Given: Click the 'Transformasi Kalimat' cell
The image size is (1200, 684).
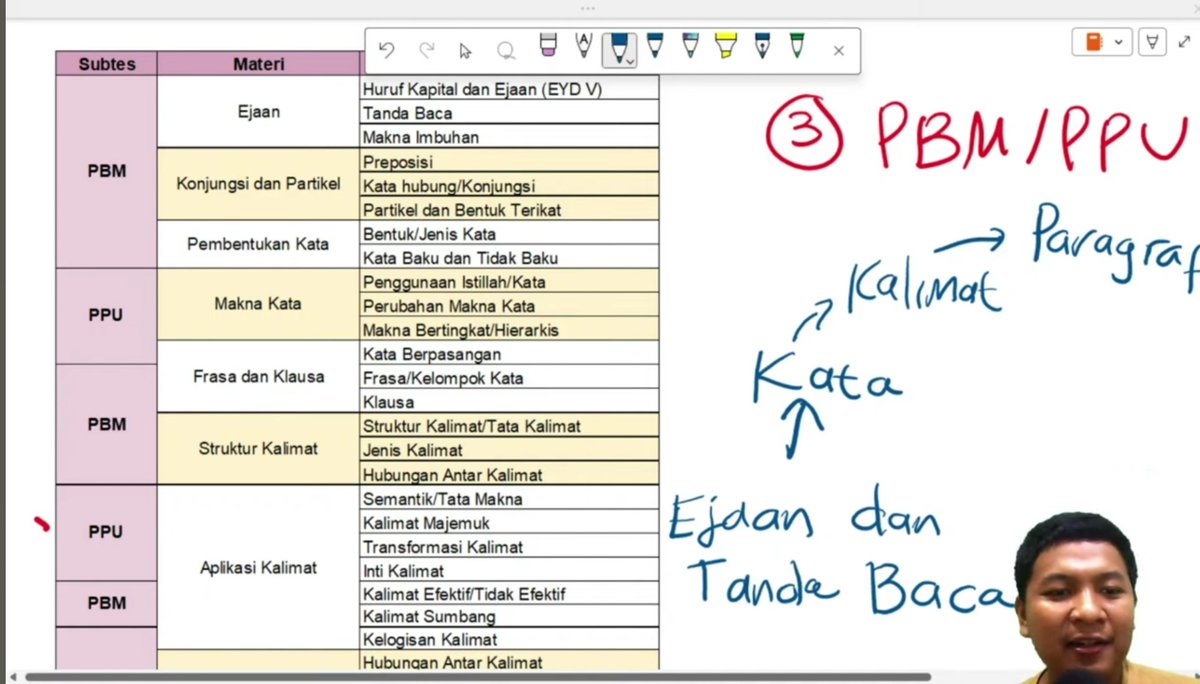Looking at the screenshot, I should [509, 546].
